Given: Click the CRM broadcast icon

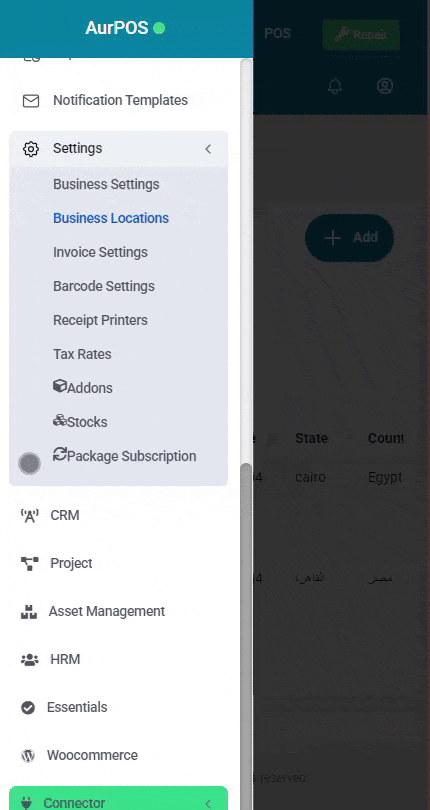Looking at the screenshot, I should (x=29, y=516).
